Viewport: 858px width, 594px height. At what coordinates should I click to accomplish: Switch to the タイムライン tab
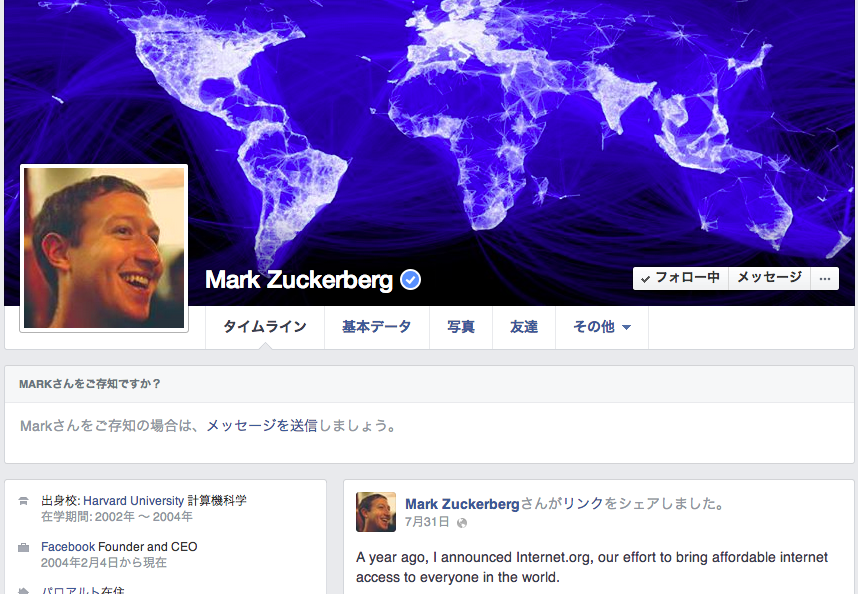[265, 327]
